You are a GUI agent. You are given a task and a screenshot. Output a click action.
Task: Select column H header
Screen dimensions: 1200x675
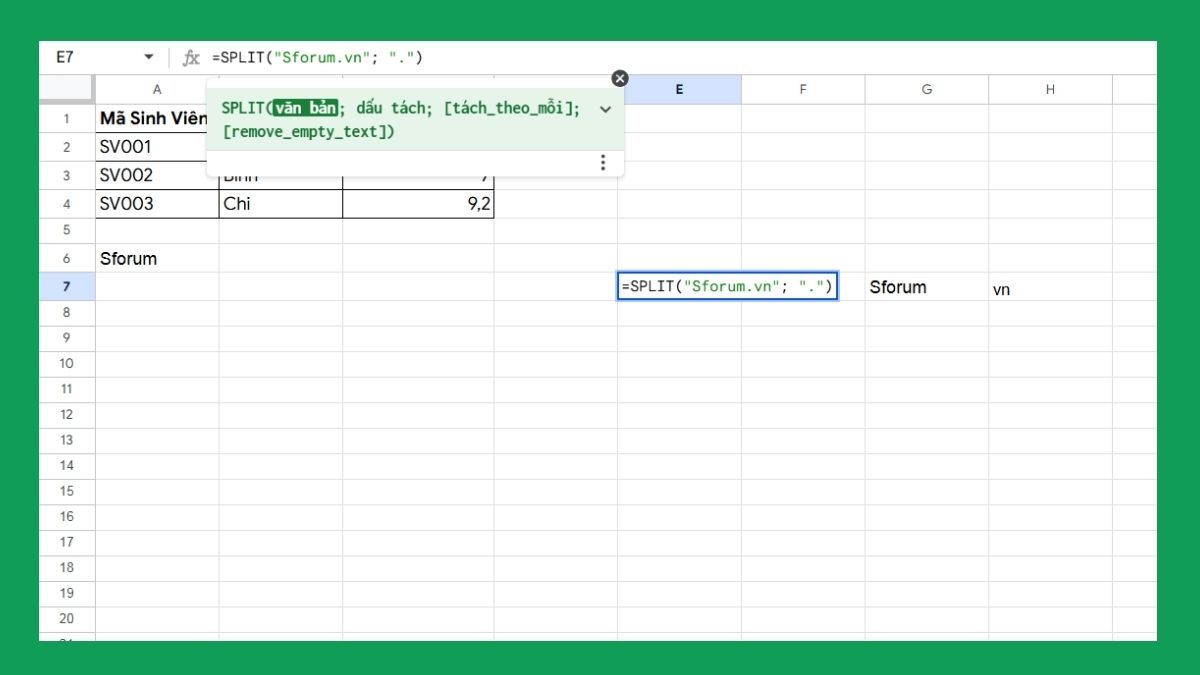[1050, 89]
